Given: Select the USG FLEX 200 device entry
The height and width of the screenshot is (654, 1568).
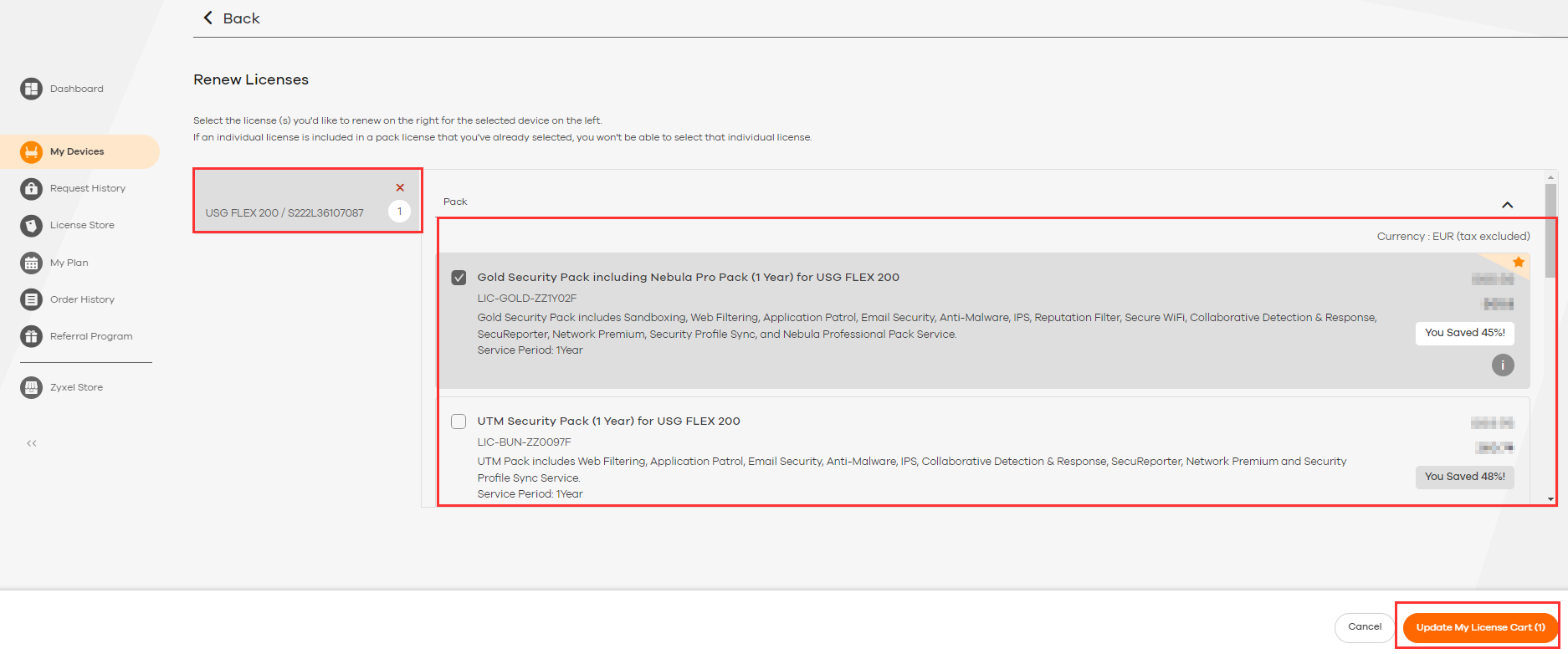Looking at the screenshot, I should [284, 212].
